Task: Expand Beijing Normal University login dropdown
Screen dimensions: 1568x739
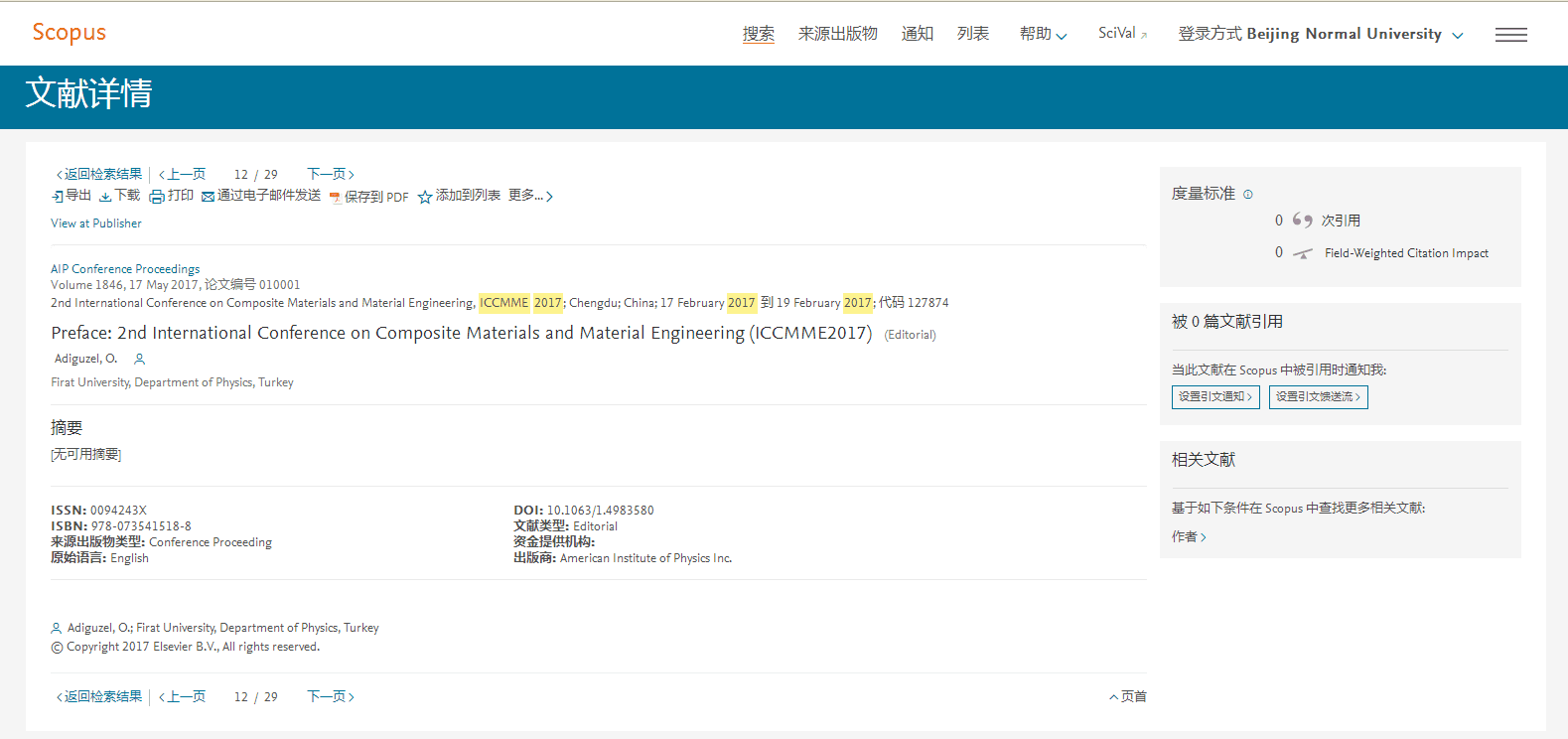Action: click(1321, 34)
